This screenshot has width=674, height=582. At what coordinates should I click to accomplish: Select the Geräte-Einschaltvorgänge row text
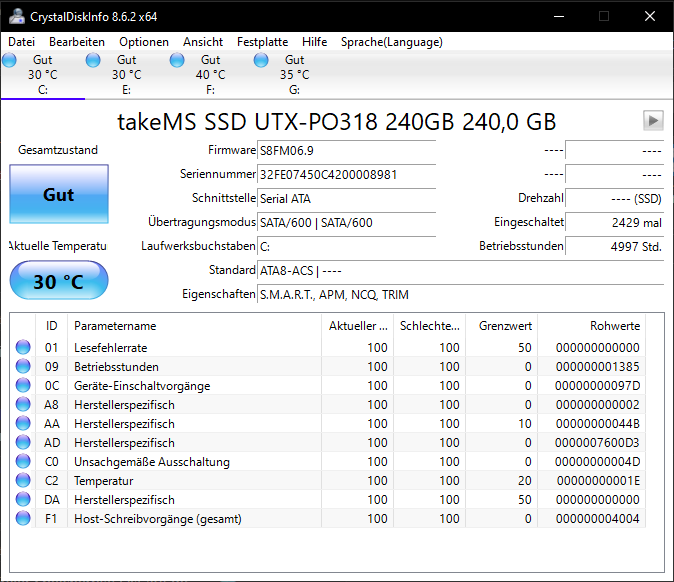click(142, 386)
